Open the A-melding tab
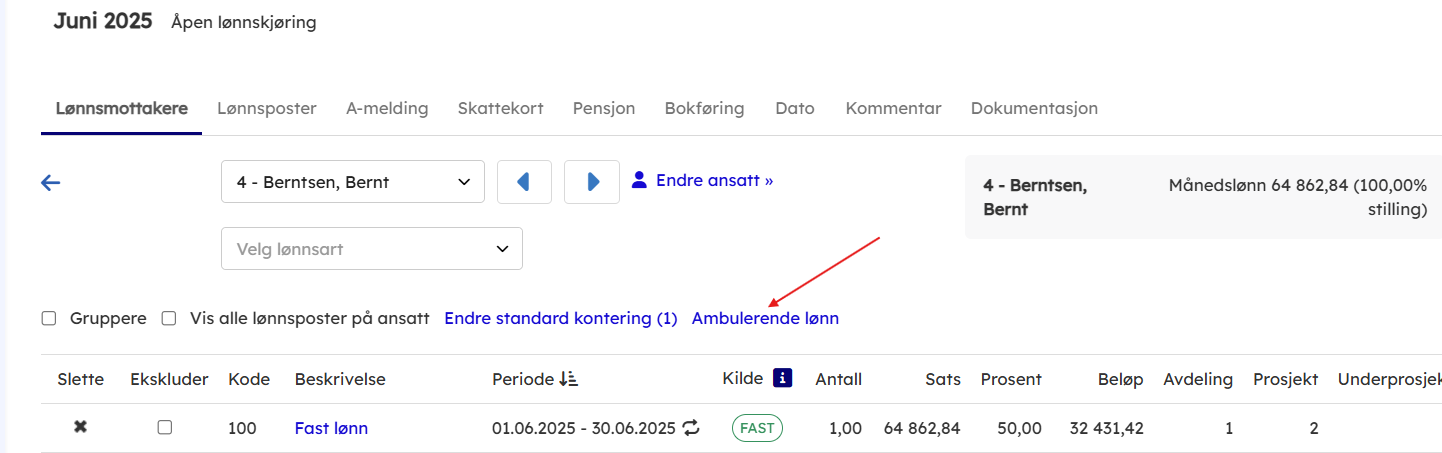This screenshot has width=1442, height=453. point(387,108)
